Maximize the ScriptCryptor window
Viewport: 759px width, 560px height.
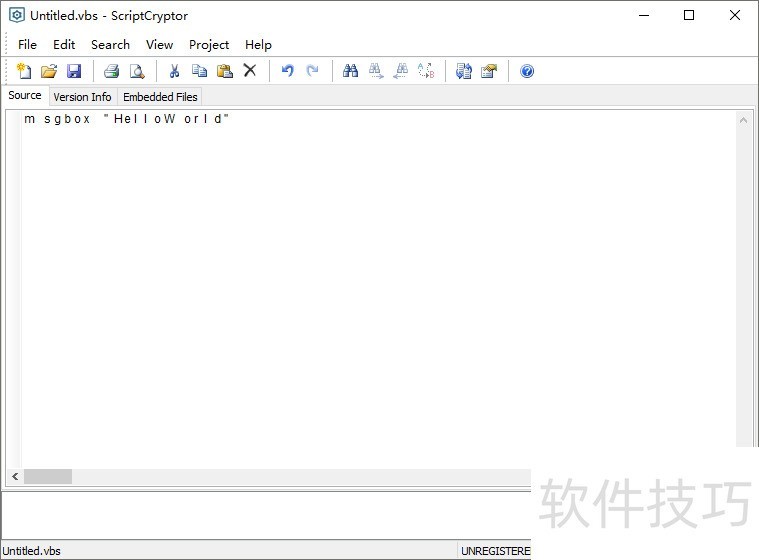689,15
